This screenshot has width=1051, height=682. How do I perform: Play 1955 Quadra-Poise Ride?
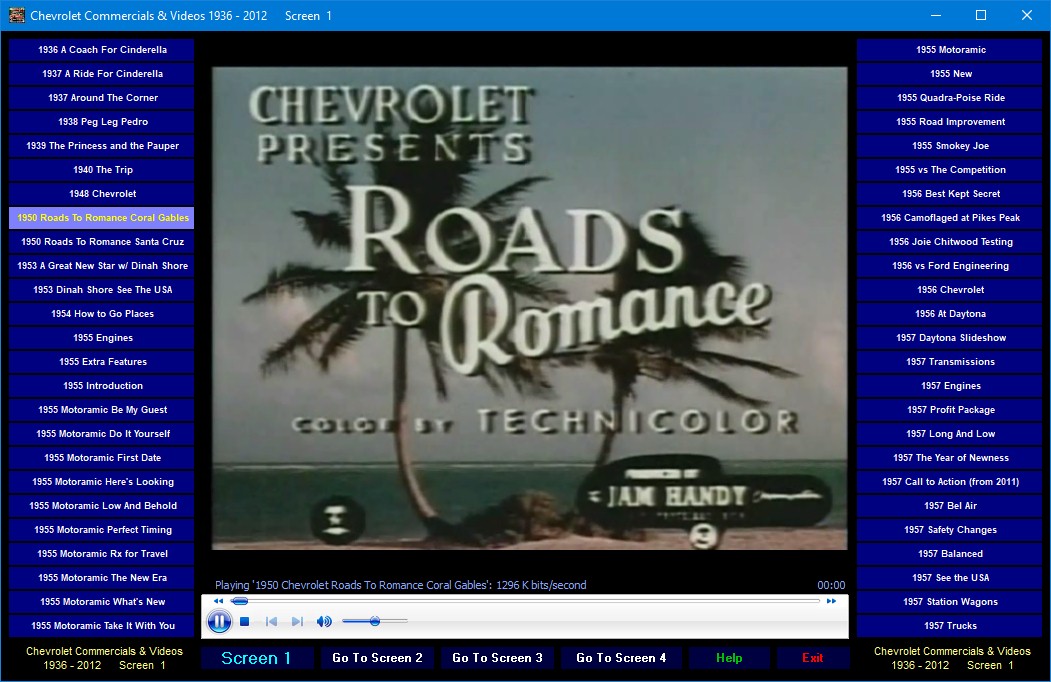[950, 98]
